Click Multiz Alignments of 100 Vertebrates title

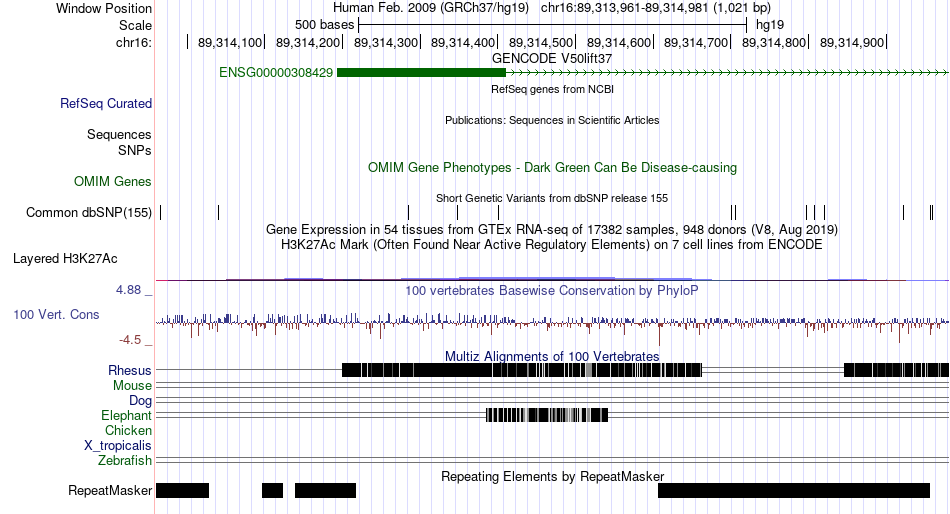click(552, 356)
